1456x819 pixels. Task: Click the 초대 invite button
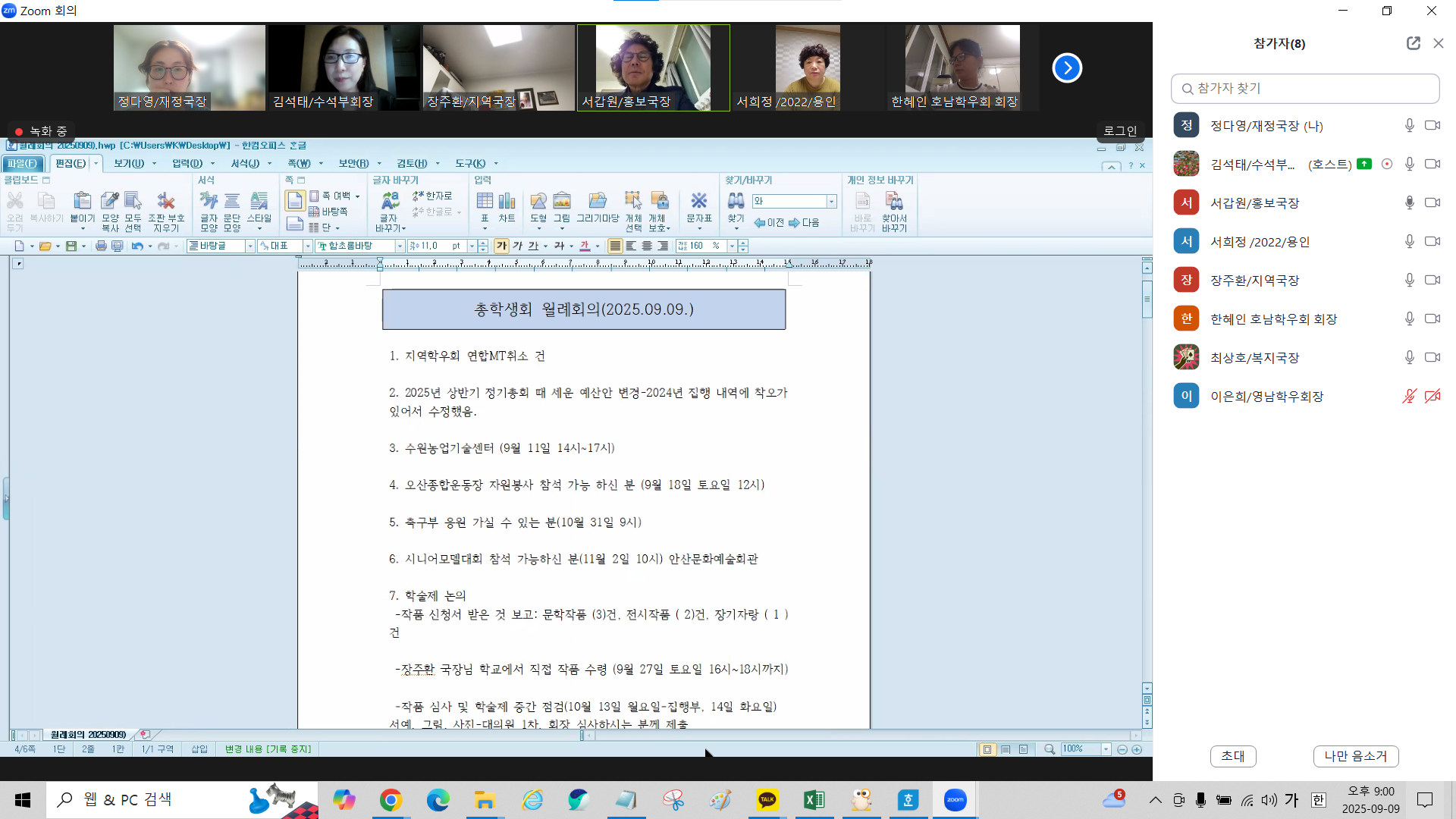[1233, 756]
